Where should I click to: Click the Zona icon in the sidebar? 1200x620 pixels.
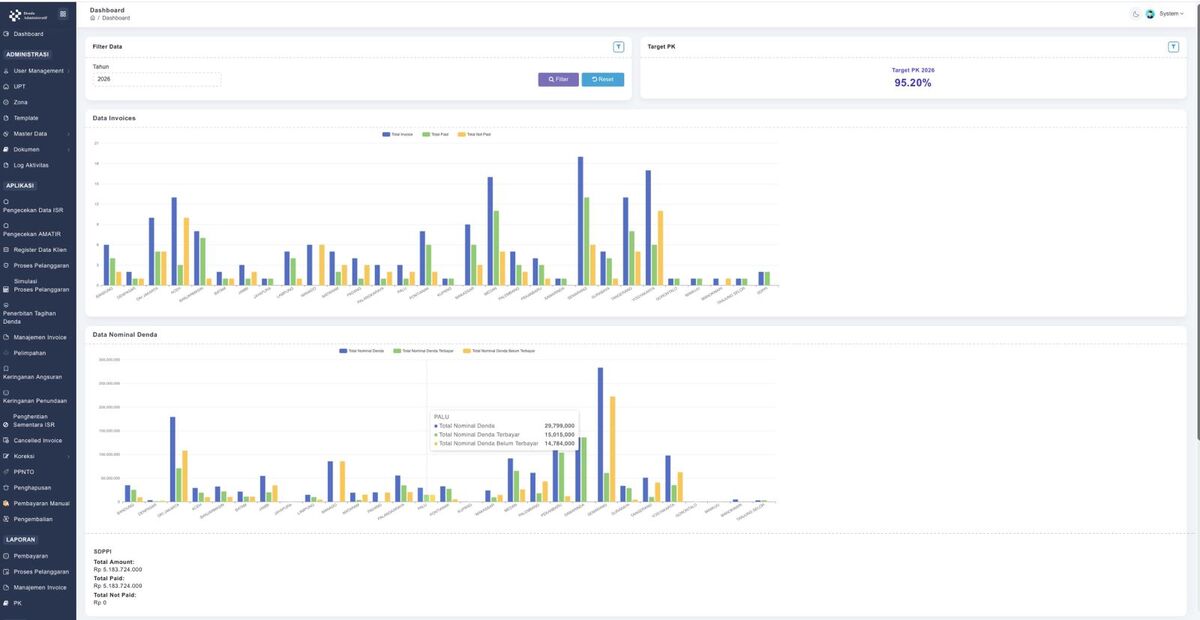tap(6, 102)
